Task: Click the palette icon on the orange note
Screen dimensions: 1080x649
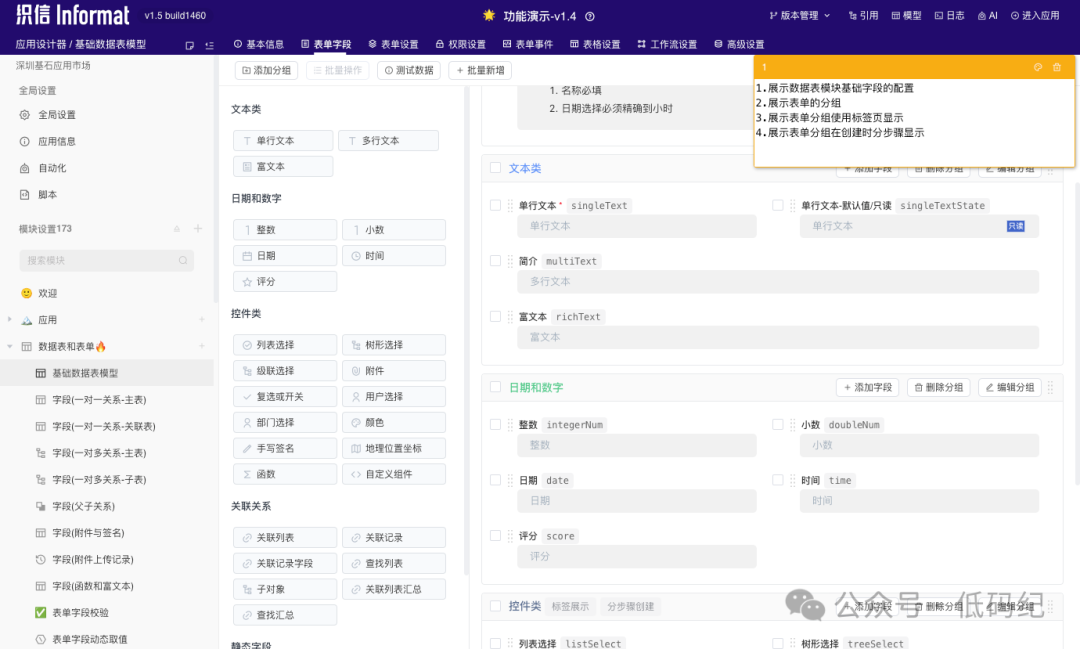Action: tap(1037, 67)
